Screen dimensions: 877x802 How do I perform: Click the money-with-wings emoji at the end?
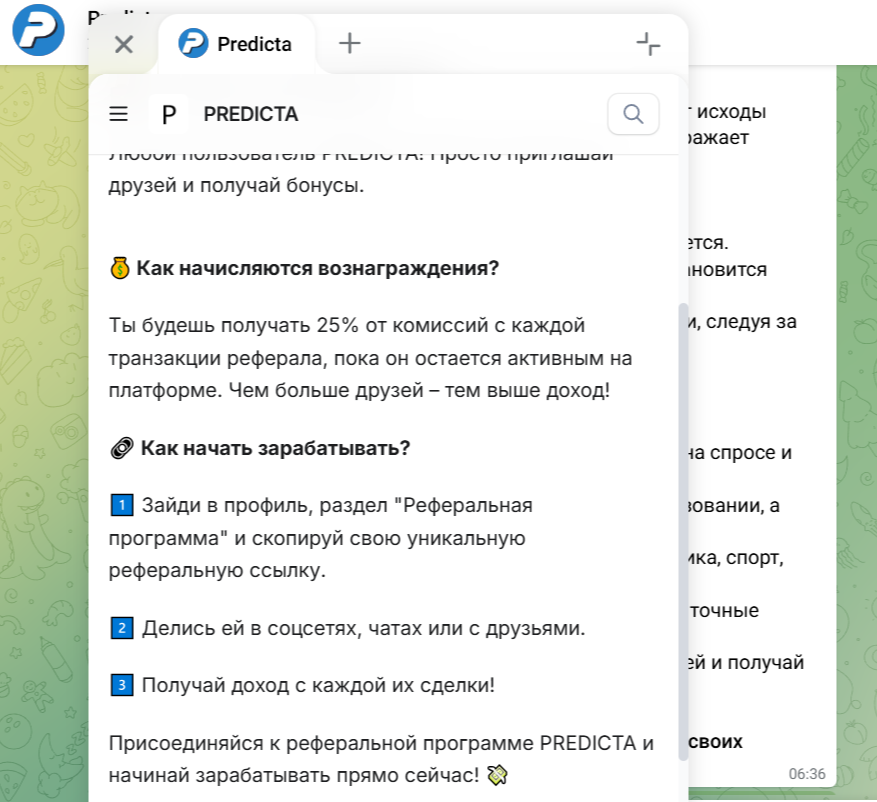click(x=497, y=775)
